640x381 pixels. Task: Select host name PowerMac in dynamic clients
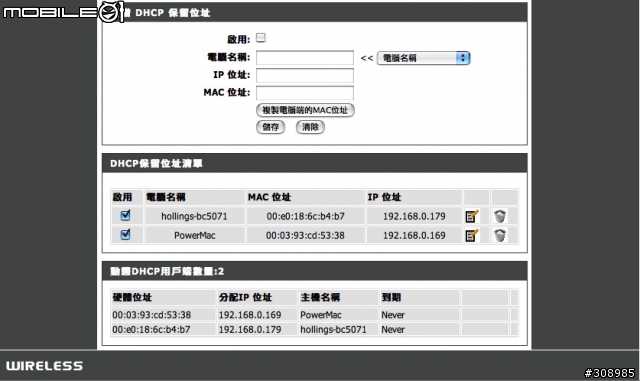[321, 315]
